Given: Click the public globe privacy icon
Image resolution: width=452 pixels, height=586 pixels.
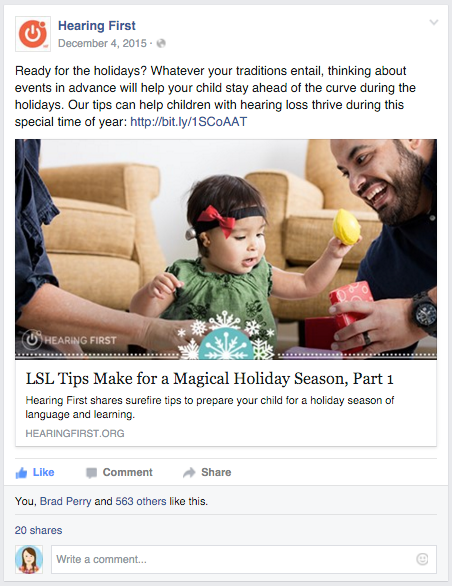Looking at the screenshot, I should [x=161, y=43].
